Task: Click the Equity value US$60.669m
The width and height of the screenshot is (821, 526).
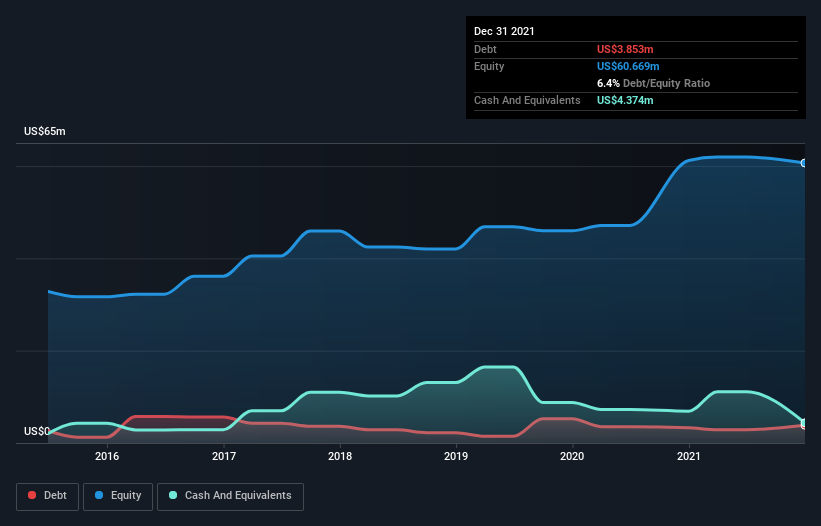Action: pos(628,66)
